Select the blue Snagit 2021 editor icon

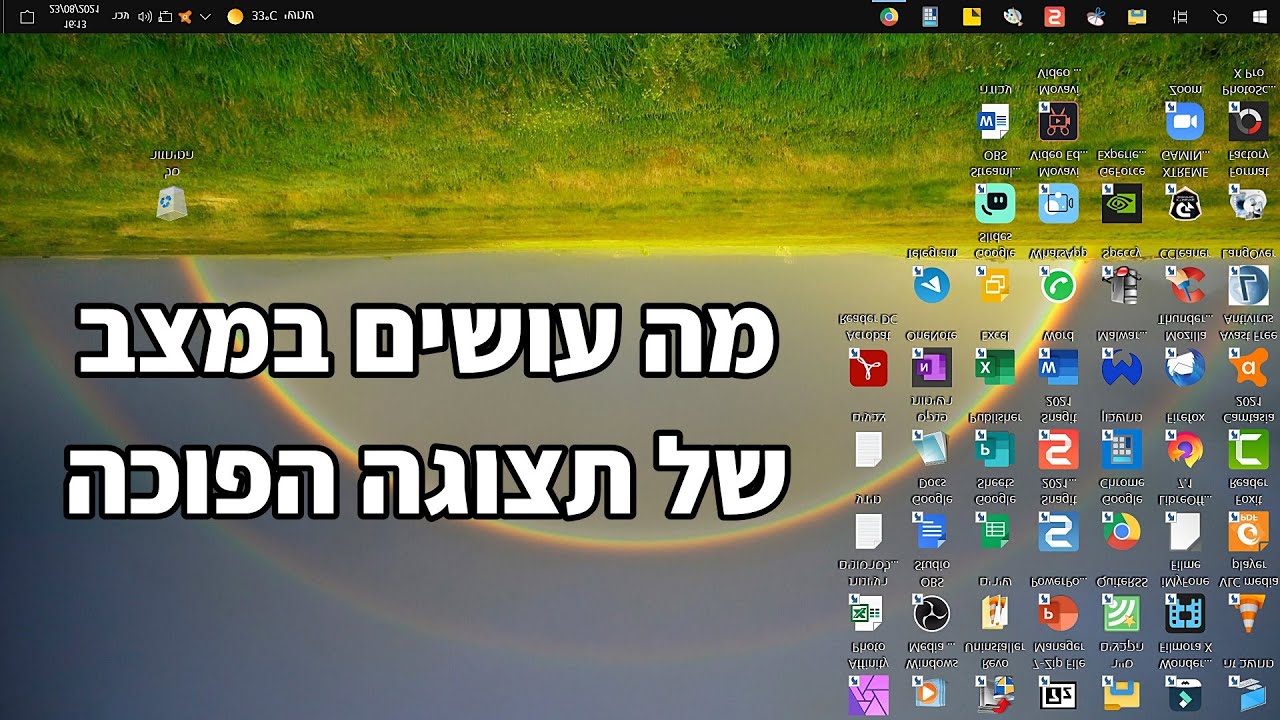point(1058,531)
